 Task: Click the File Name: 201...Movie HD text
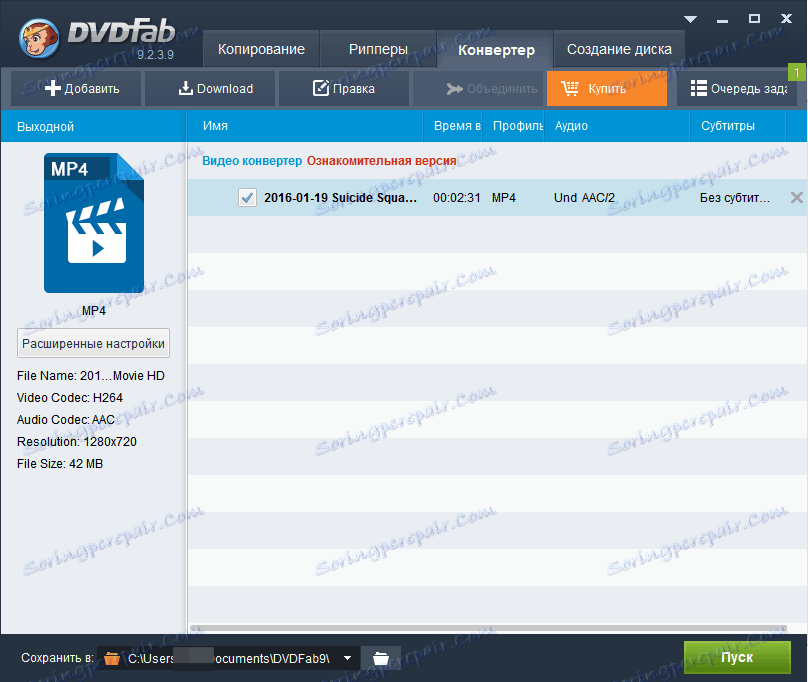tap(91, 376)
